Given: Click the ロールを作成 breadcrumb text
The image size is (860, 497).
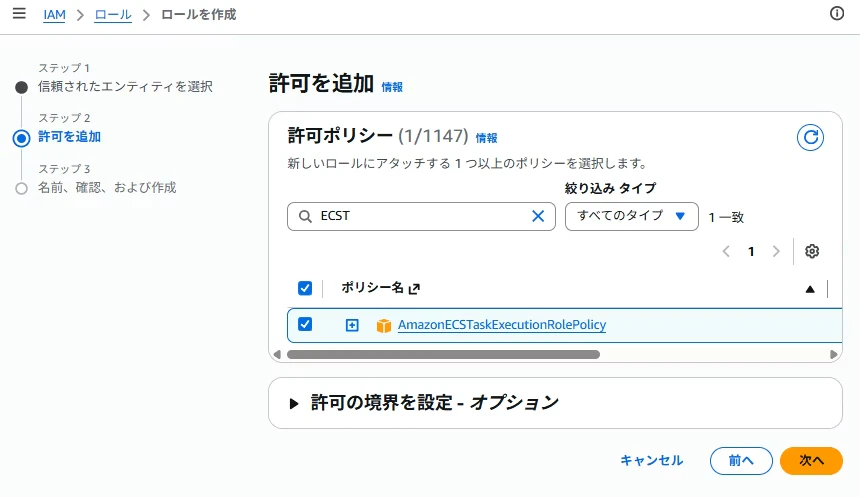Looking at the screenshot, I should click(199, 15).
